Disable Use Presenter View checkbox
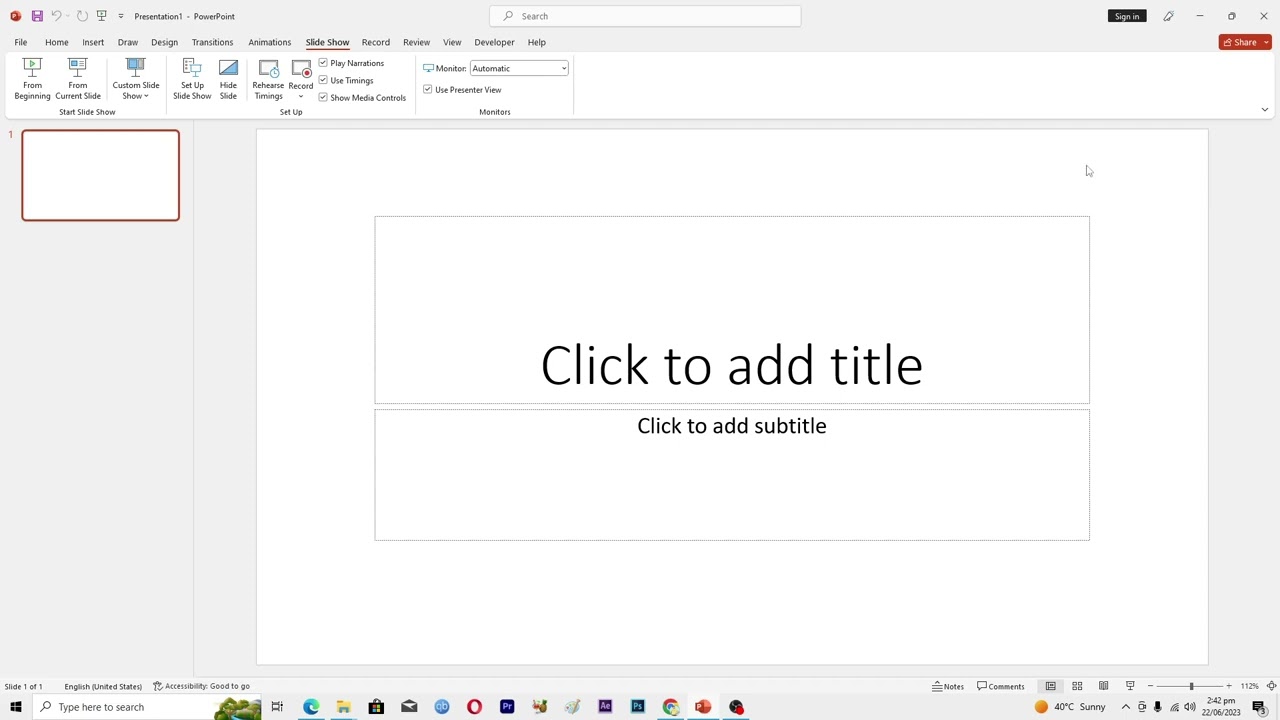The width and height of the screenshot is (1280, 720). [428, 89]
